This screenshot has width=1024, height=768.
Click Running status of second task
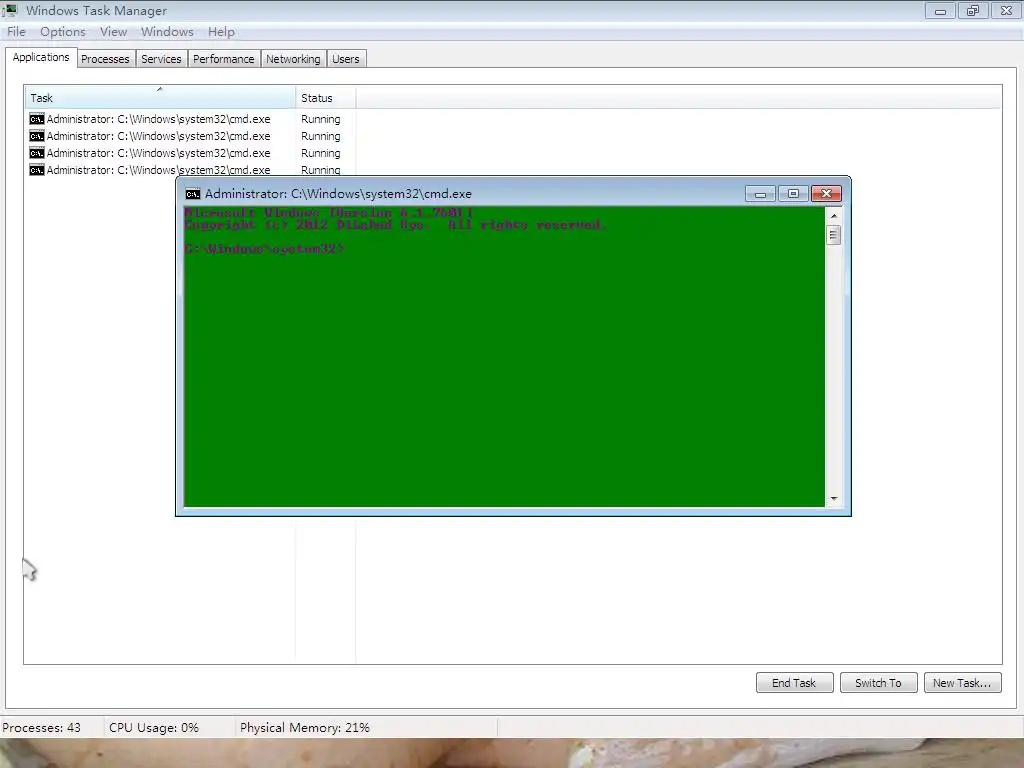click(321, 136)
